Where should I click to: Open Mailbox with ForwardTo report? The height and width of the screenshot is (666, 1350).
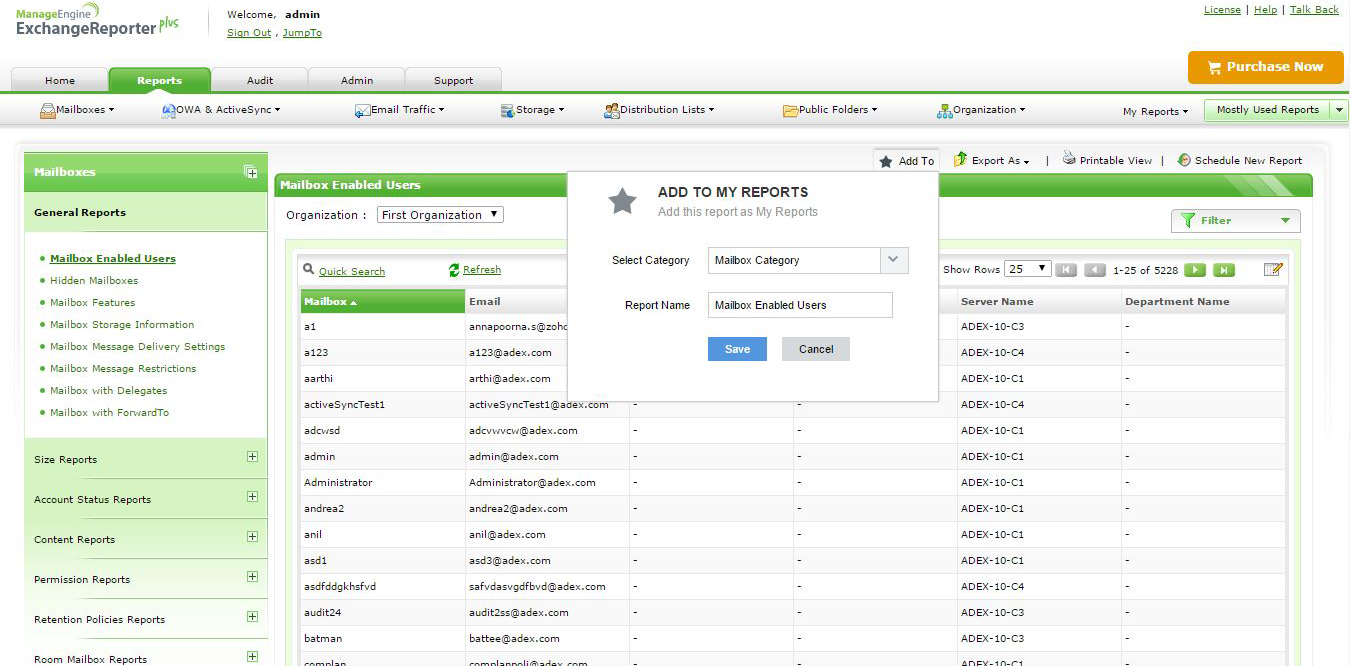click(109, 413)
